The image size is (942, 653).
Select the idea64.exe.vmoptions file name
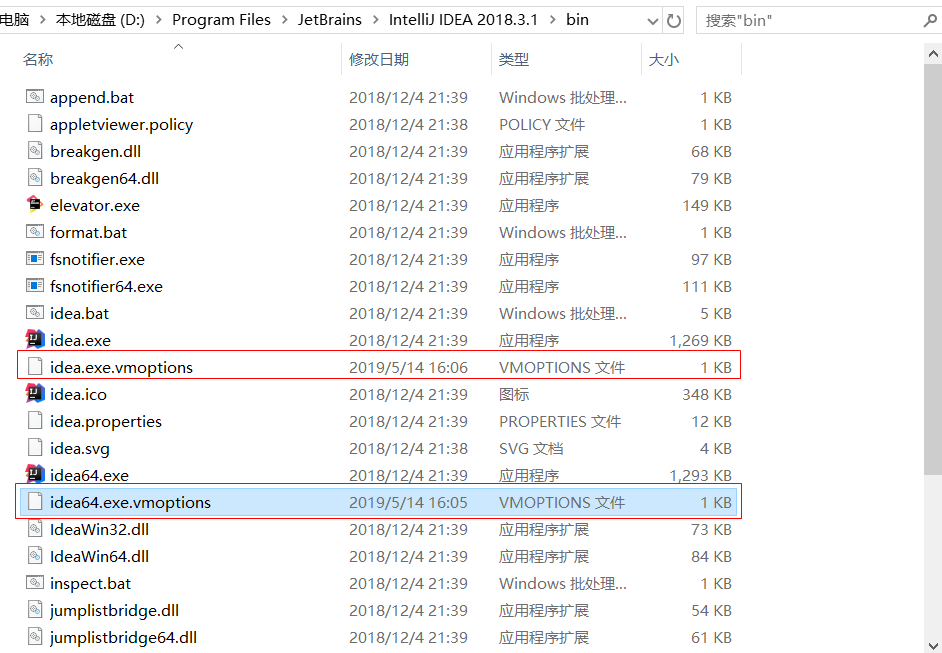pos(130,503)
